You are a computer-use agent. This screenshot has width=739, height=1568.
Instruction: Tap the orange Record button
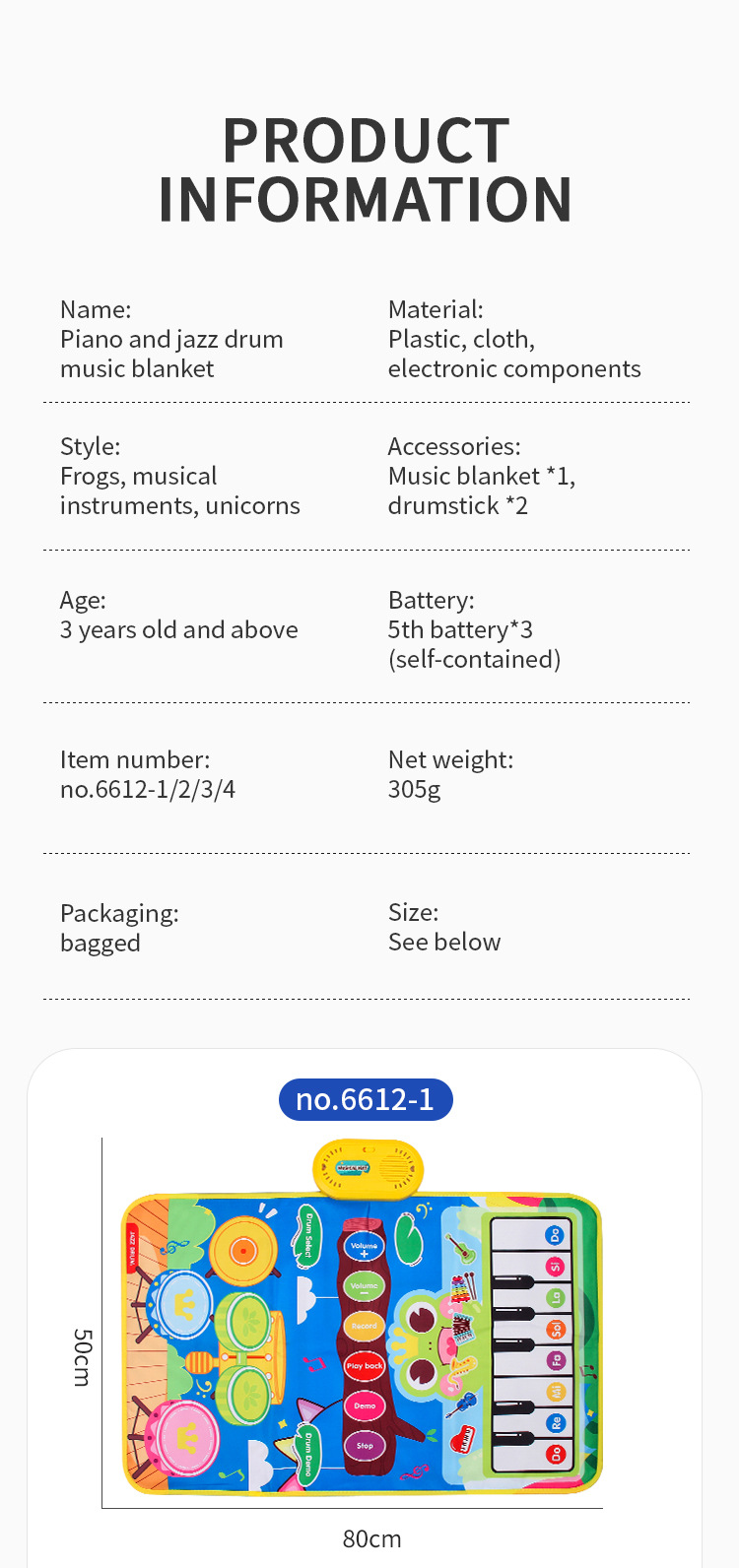(364, 1326)
